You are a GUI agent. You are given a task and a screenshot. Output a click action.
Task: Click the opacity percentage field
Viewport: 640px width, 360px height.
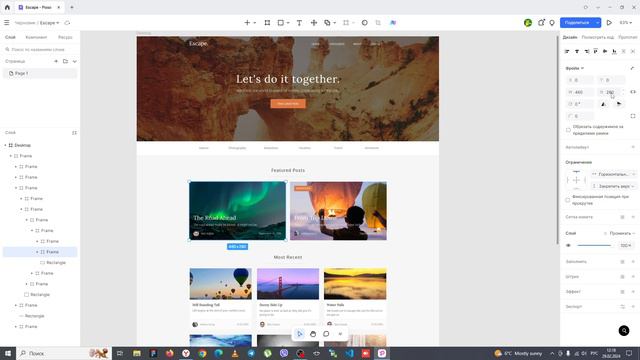[626, 245]
